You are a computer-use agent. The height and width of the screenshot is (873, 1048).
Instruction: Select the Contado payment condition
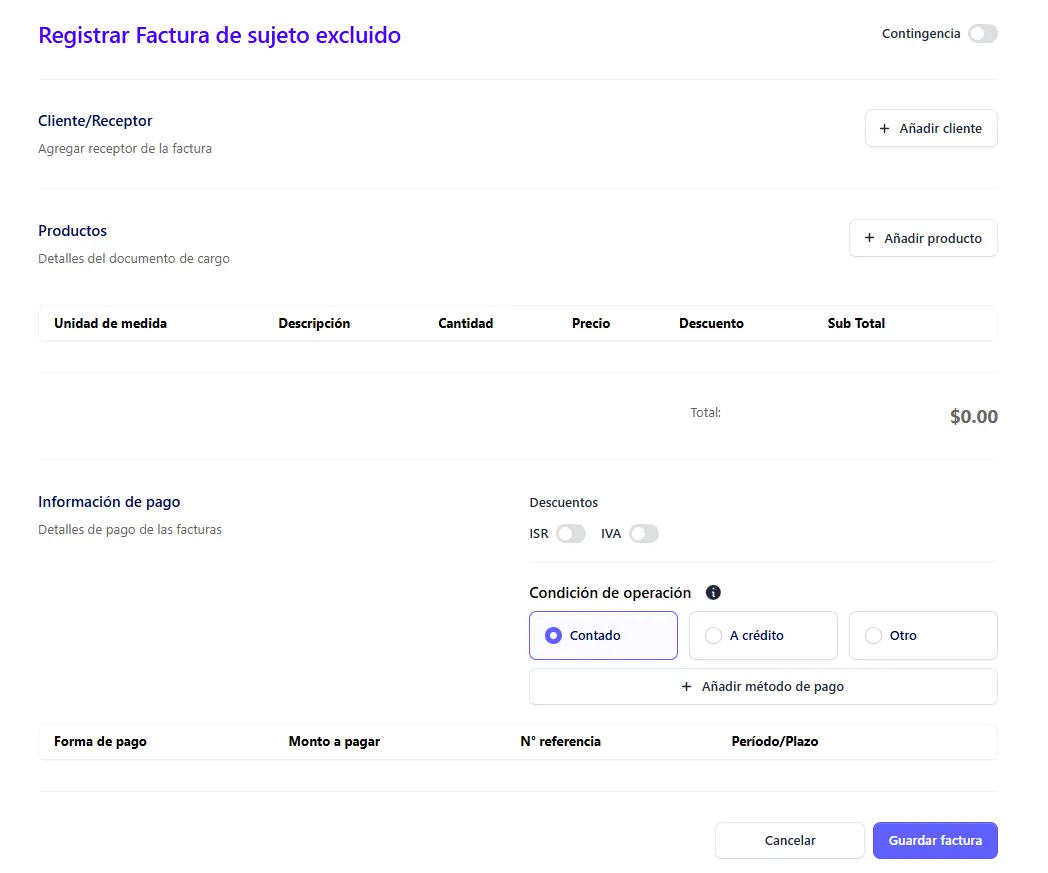603,636
